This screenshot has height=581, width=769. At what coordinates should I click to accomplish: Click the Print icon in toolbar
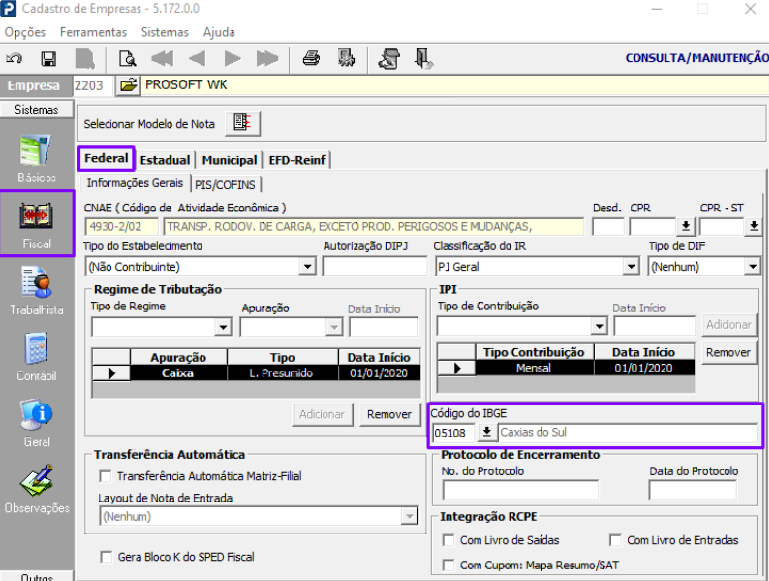[311, 58]
